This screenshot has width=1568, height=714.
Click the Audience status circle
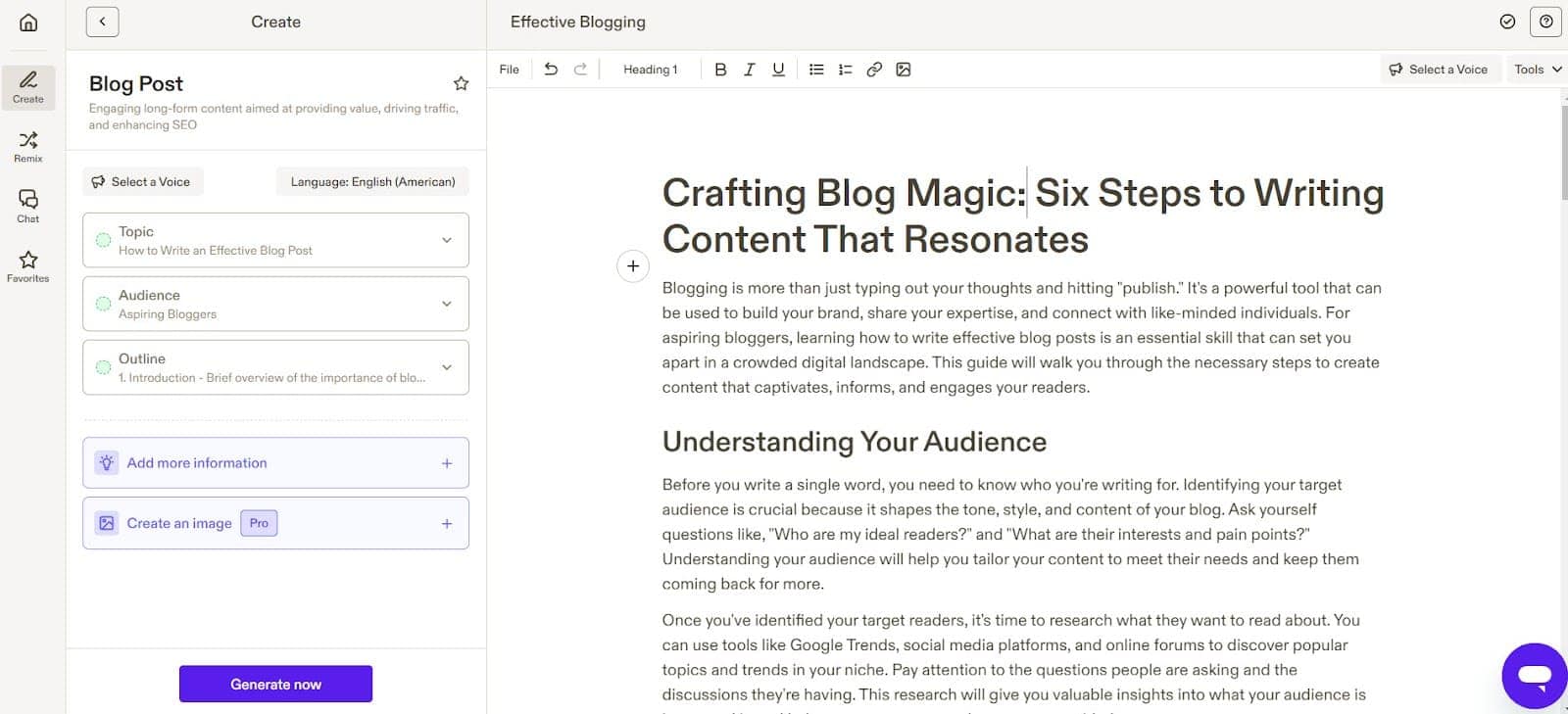(103, 304)
